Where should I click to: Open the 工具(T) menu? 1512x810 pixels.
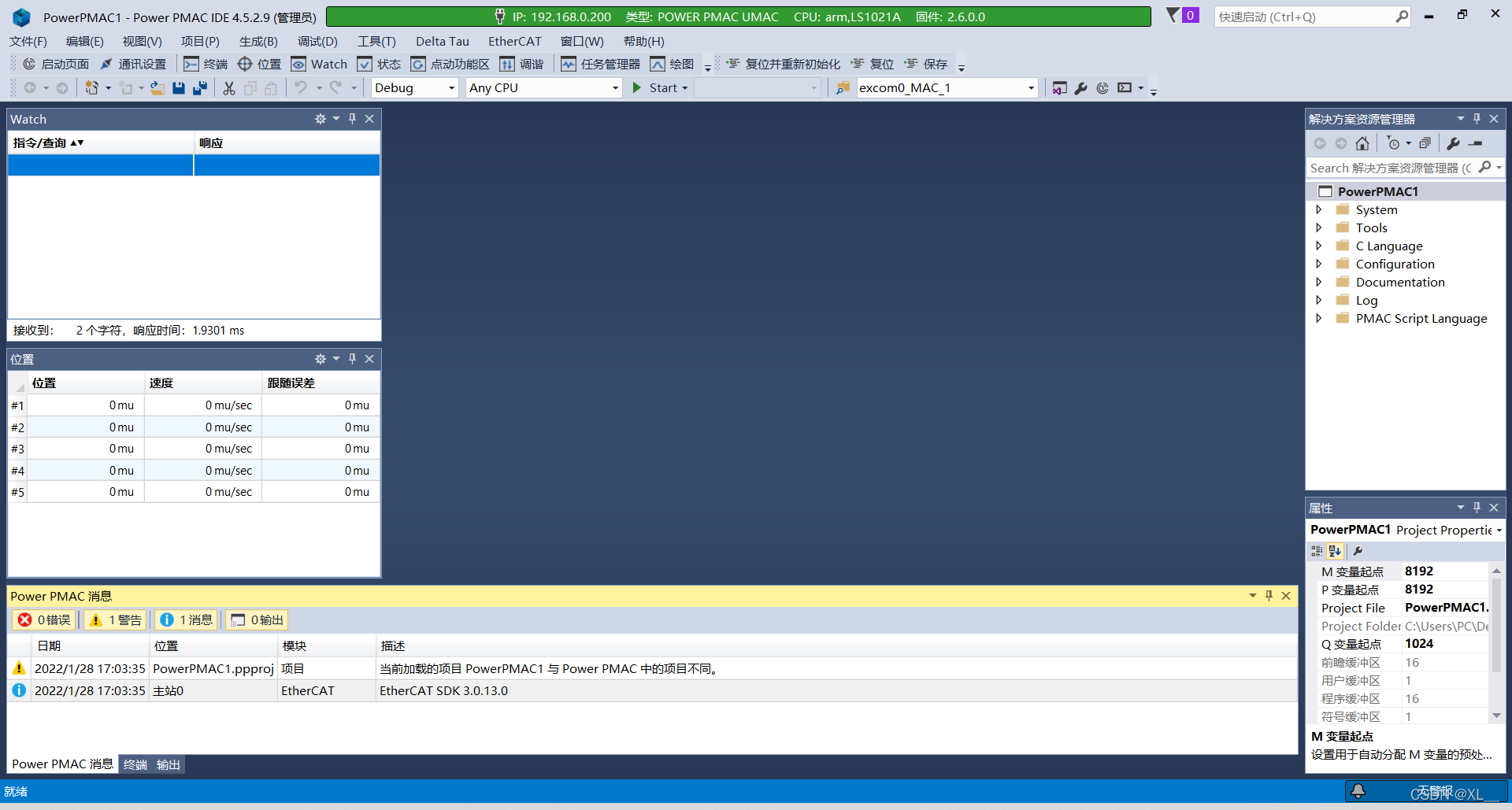point(376,42)
